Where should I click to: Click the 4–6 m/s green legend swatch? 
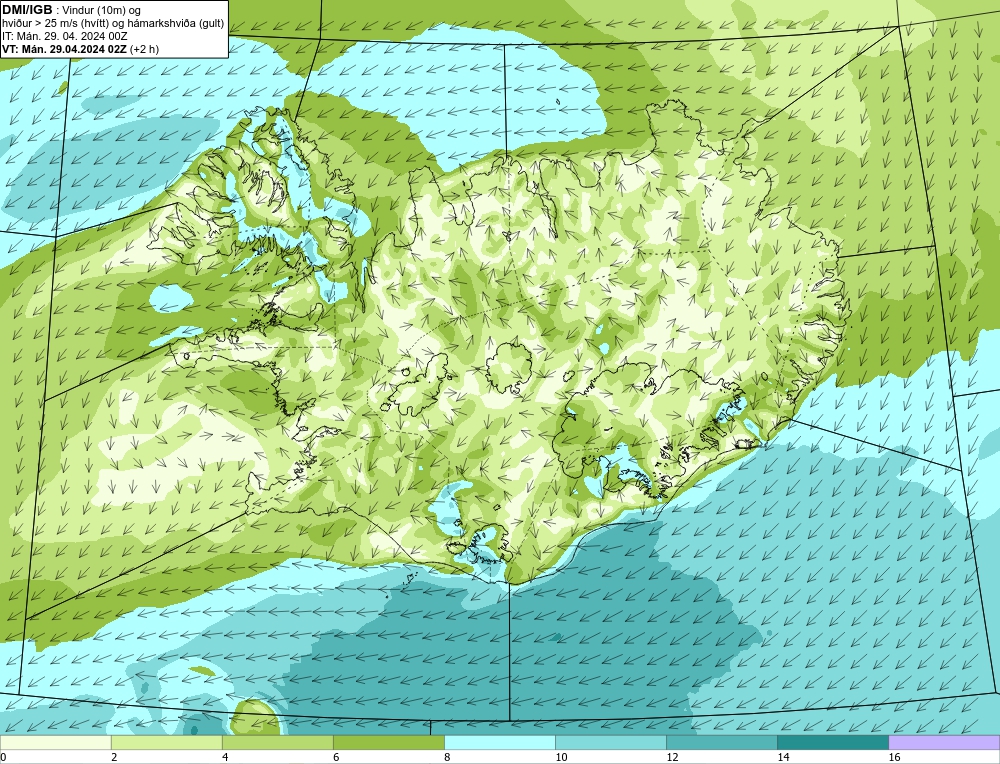click(x=277, y=742)
